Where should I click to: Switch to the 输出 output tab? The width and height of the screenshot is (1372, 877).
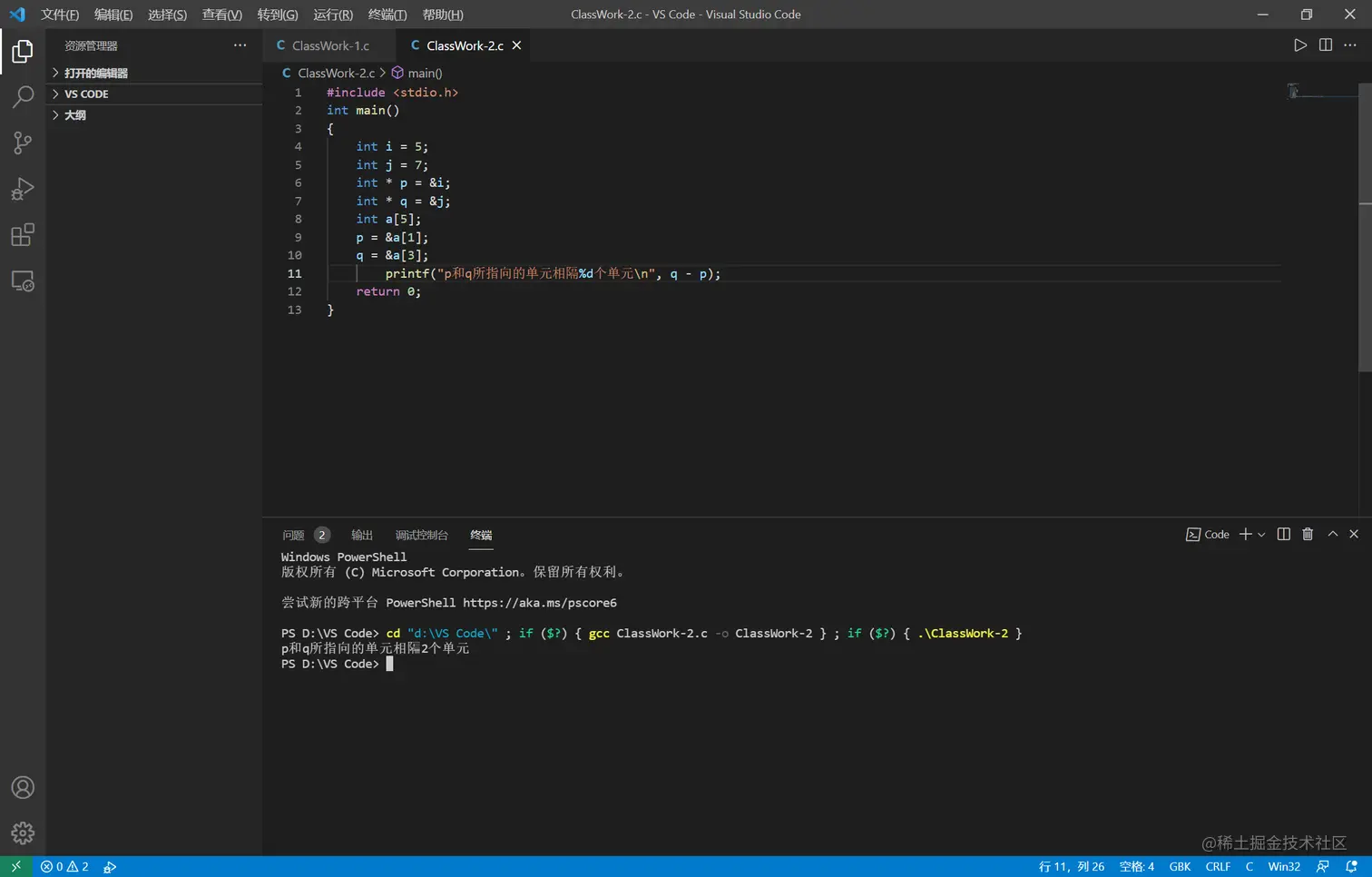coord(362,535)
